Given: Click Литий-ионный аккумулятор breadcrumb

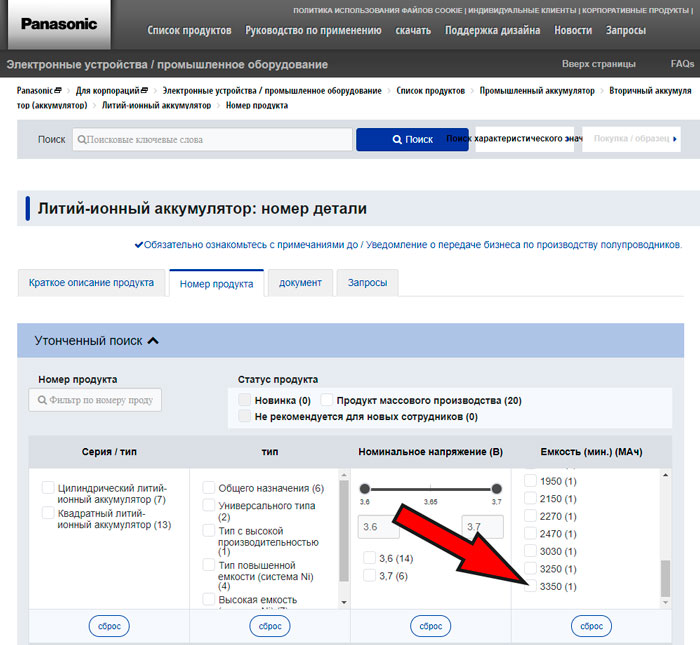Looking at the screenshot, I should point(156,105).
